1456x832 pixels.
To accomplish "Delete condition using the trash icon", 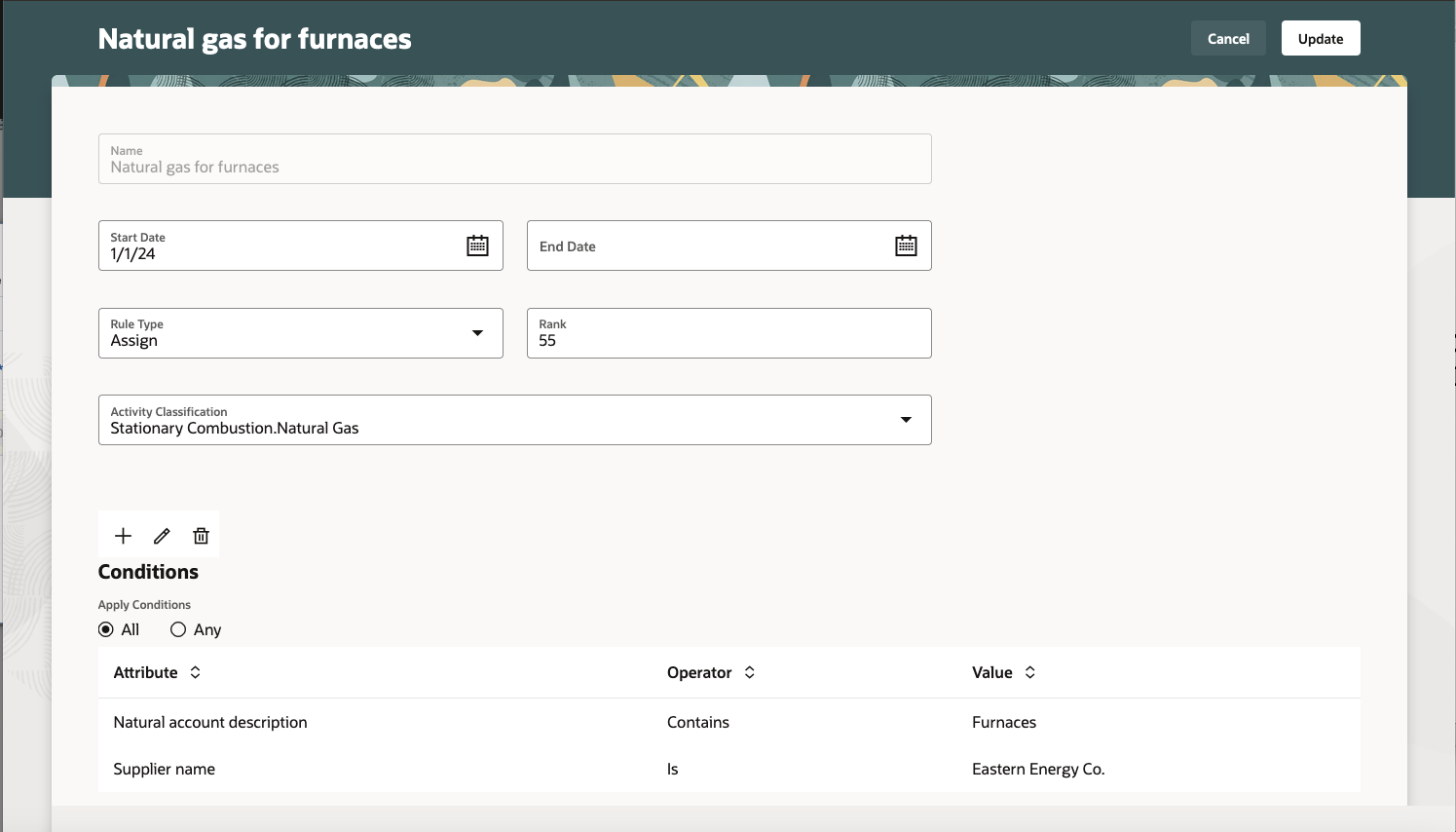I will 201,536.
